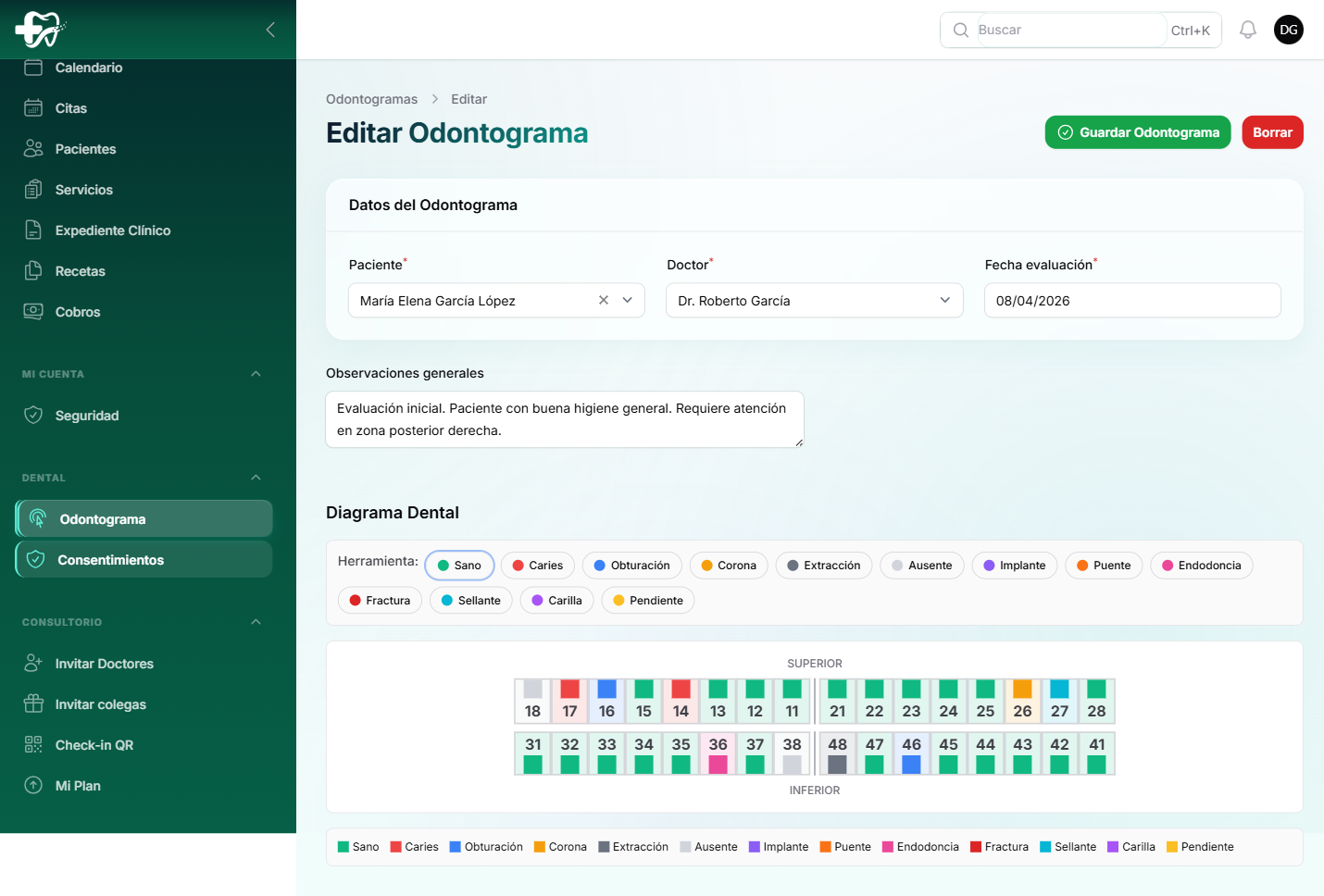This screenshot has height=896, width=1324.
Task: Select the Endodoncia tool
Action: point(1202,566)
